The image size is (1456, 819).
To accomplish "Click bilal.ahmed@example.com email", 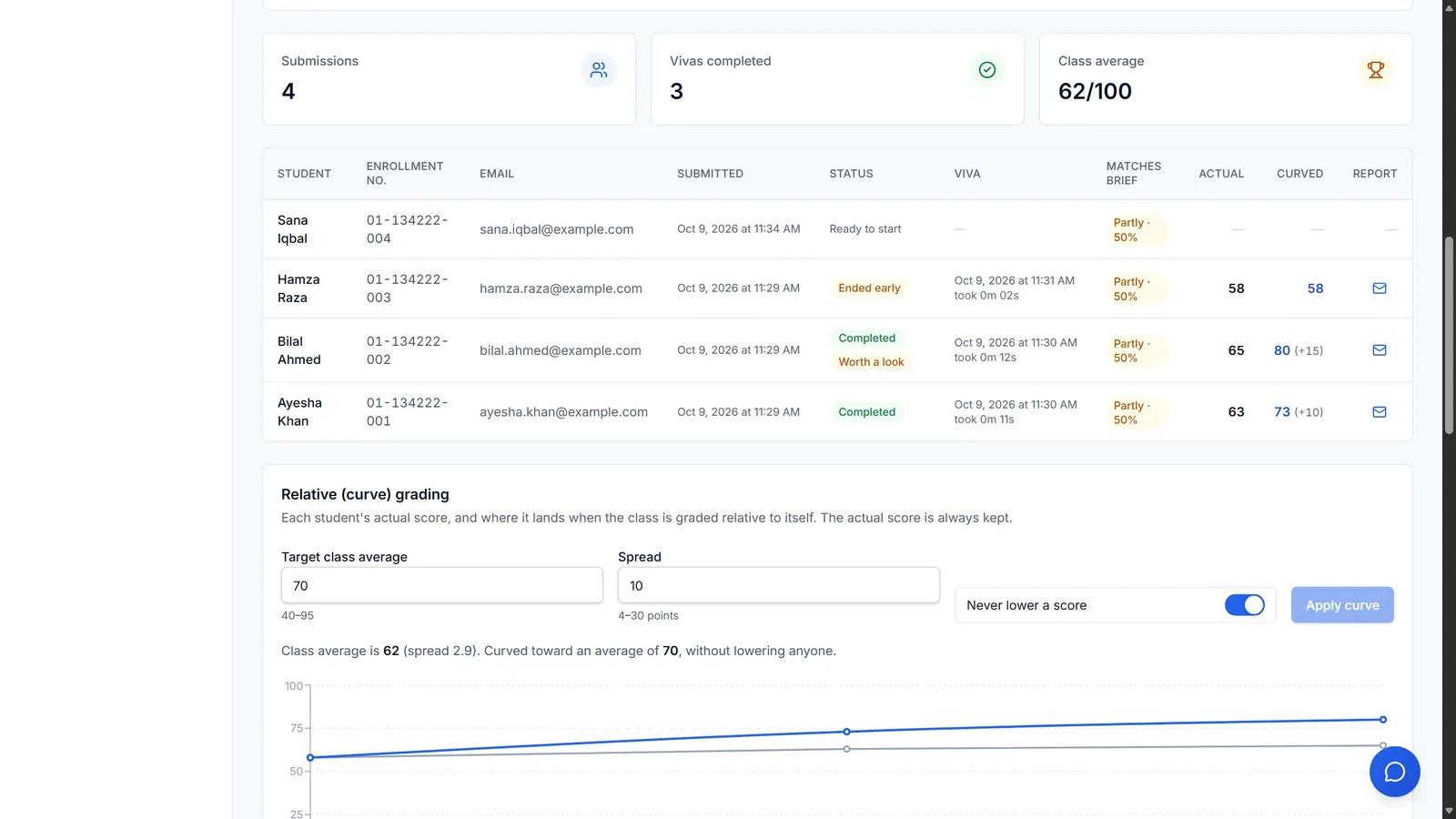I will point(561,350).
